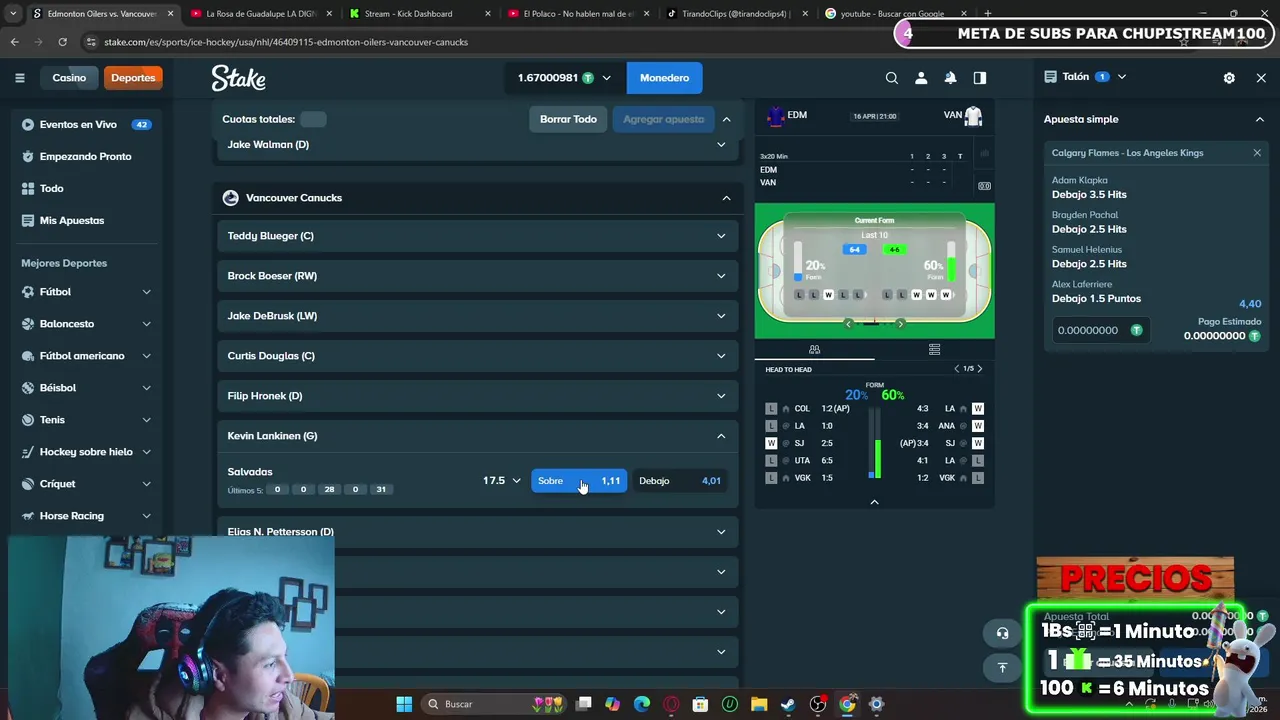
Task: Expand Brock Boeser (RW) row
Action: point(477,276)
